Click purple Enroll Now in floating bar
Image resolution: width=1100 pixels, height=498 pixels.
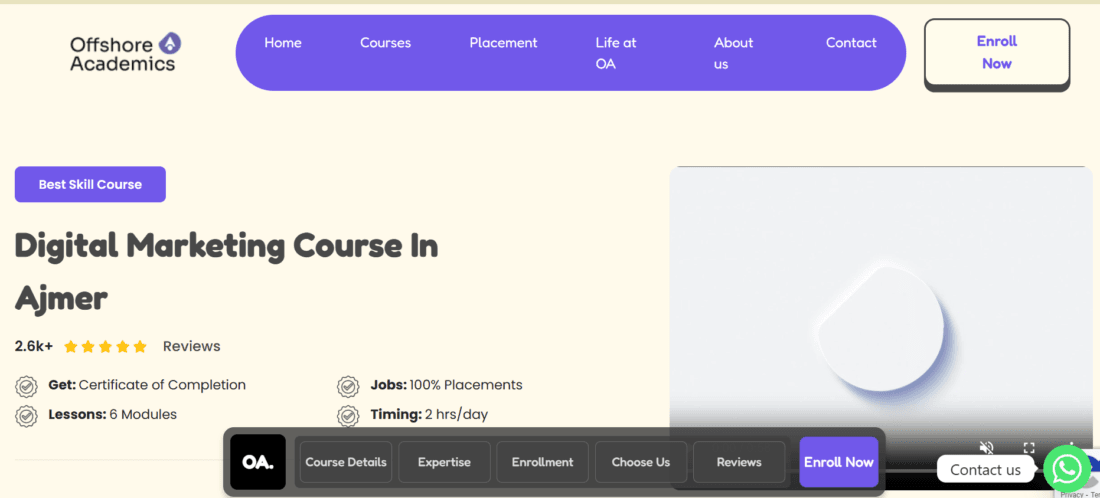point(838,462)
